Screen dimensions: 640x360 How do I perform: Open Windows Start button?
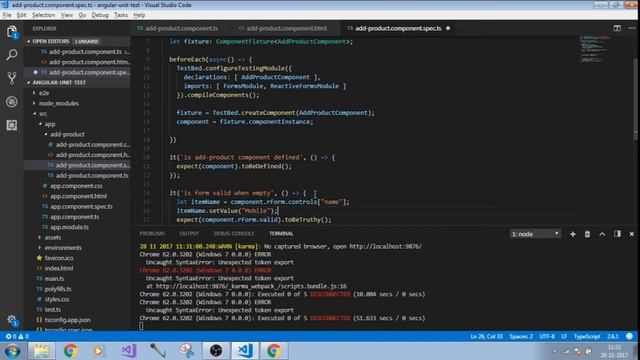pyautogui.click(x=13, y=351)
